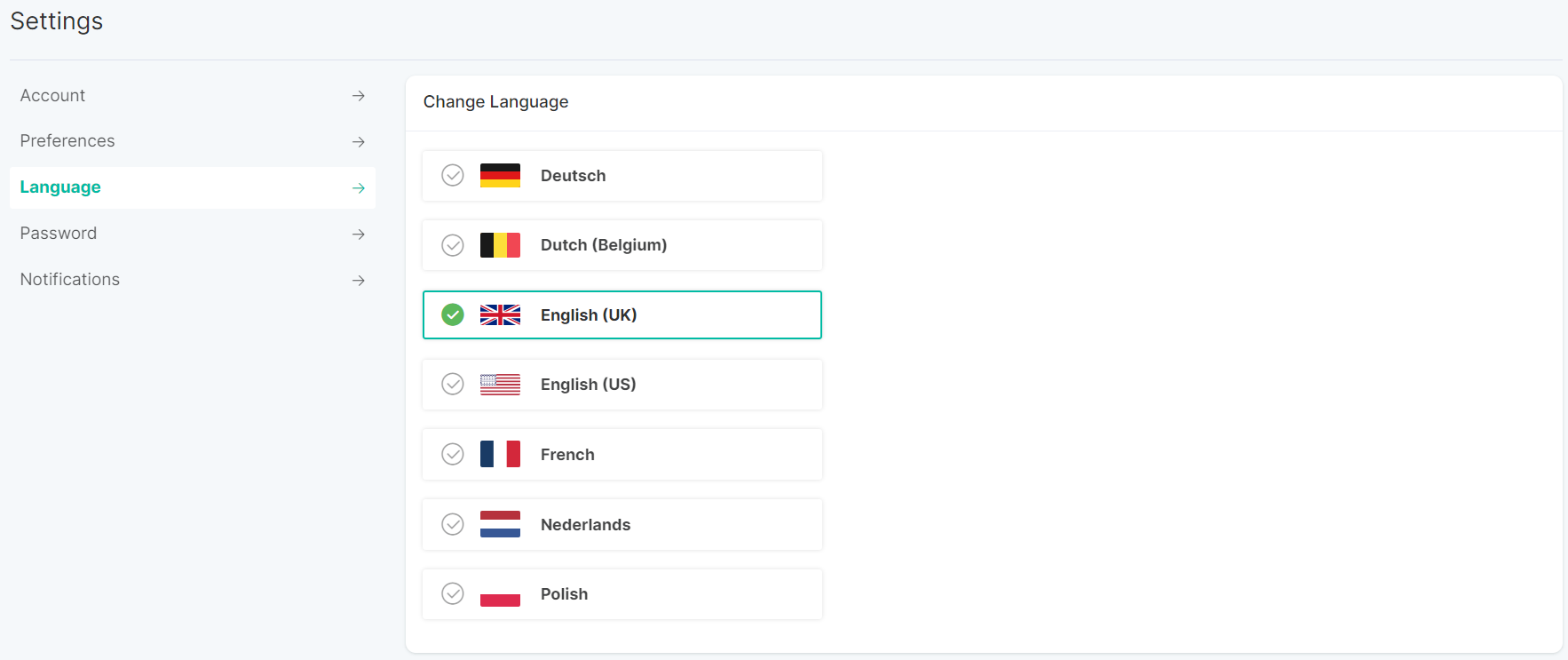Click the arrow next to Account
This screenshot has height=660, width=1568.
pos(359,96)
